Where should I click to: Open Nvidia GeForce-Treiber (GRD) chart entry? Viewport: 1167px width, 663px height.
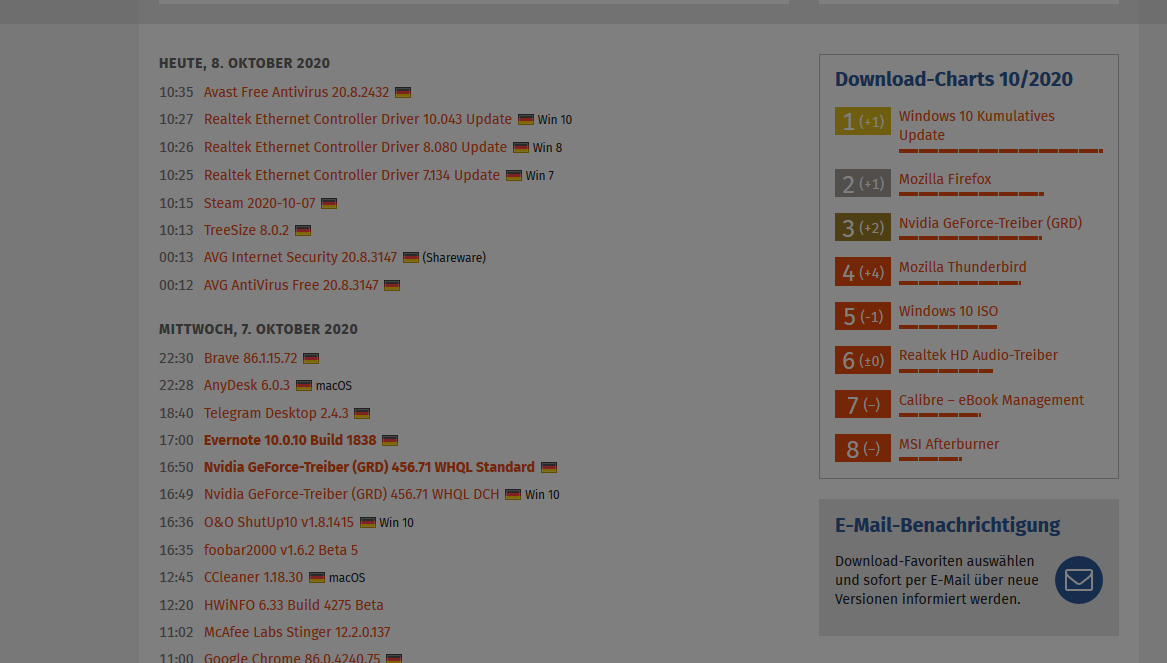pos(990,223)
